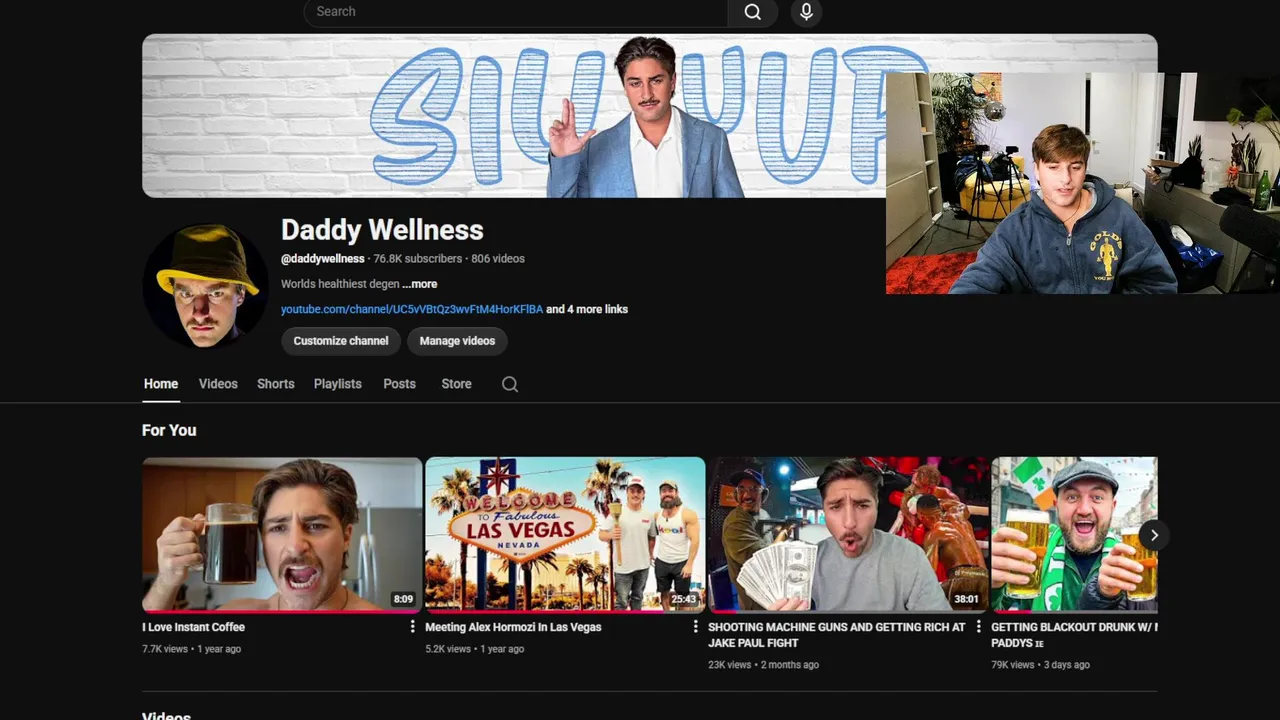Click the Customize channel button
The height and width of the screenshot is (720, 1280).
point(341,341)
